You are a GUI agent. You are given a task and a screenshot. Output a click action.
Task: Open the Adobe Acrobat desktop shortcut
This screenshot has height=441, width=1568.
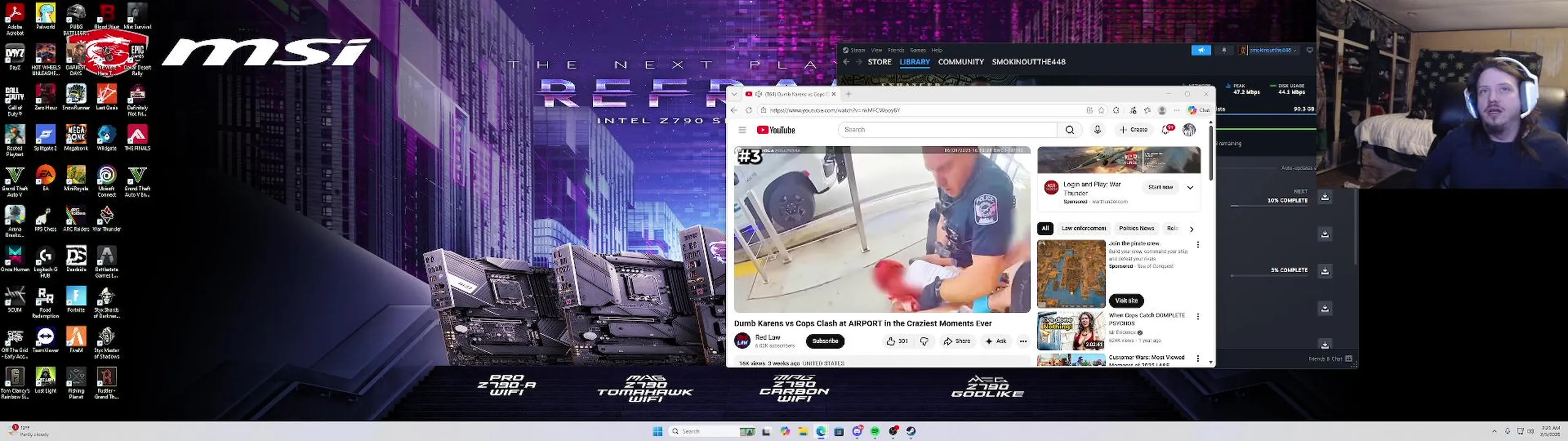tap(15, 18)
